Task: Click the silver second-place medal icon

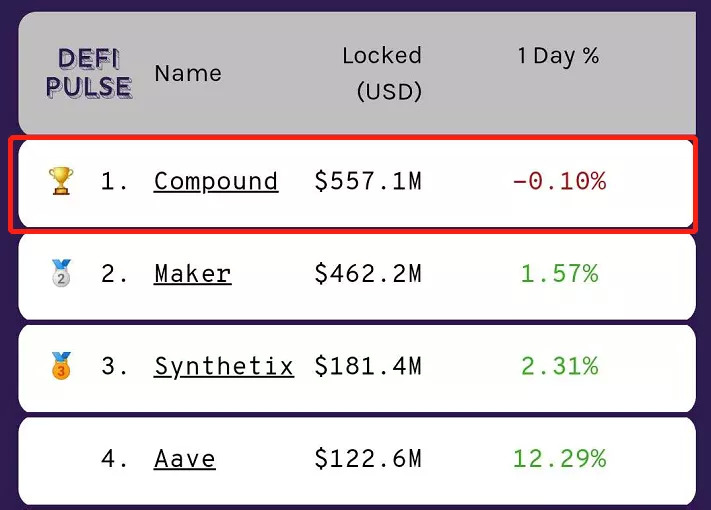Action: tap(61, 273)
